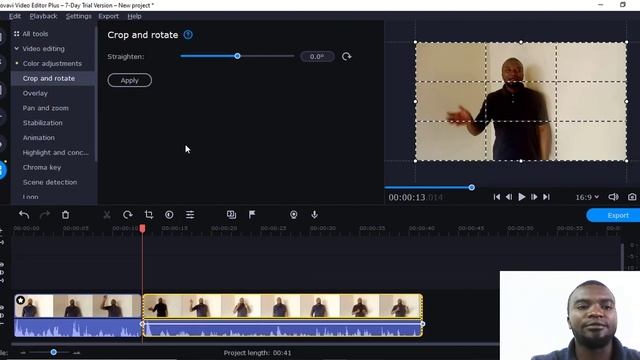Click the scissors Split icon

pos(107,215)
